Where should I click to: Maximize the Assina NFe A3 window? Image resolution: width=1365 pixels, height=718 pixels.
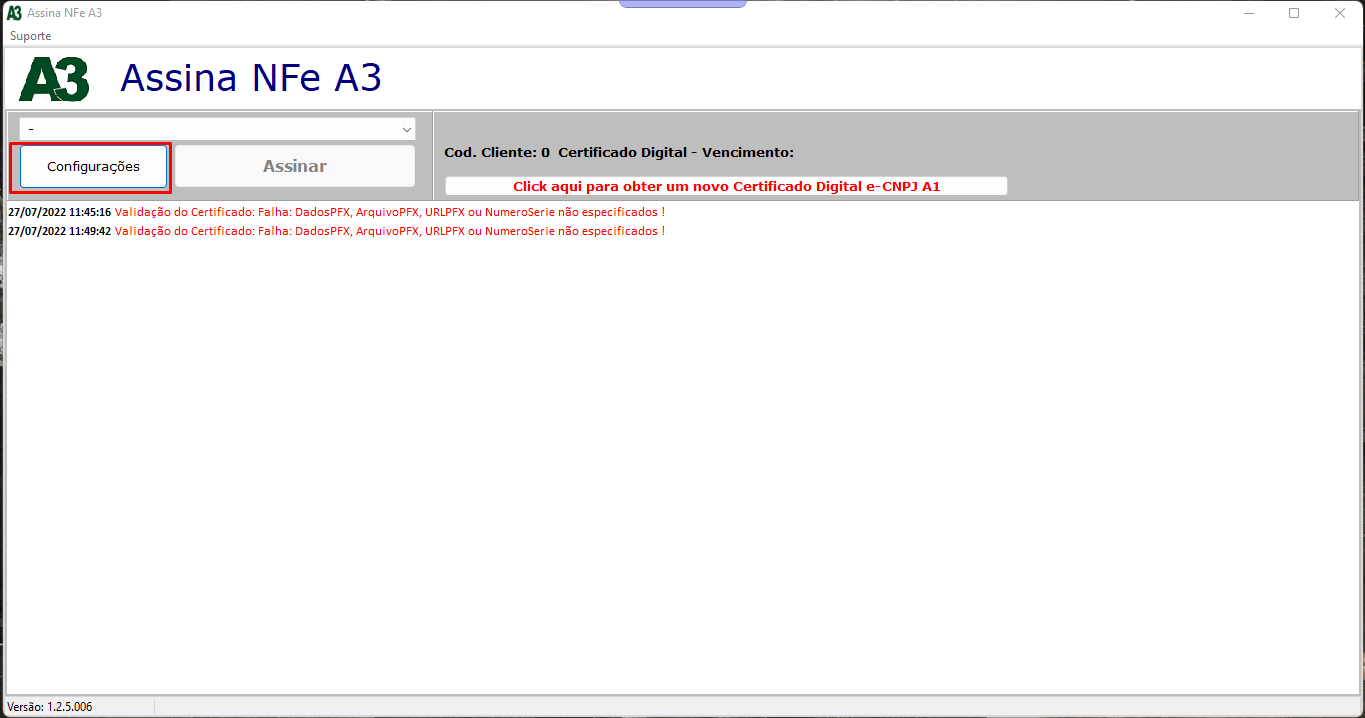(x=1294, y=13)
